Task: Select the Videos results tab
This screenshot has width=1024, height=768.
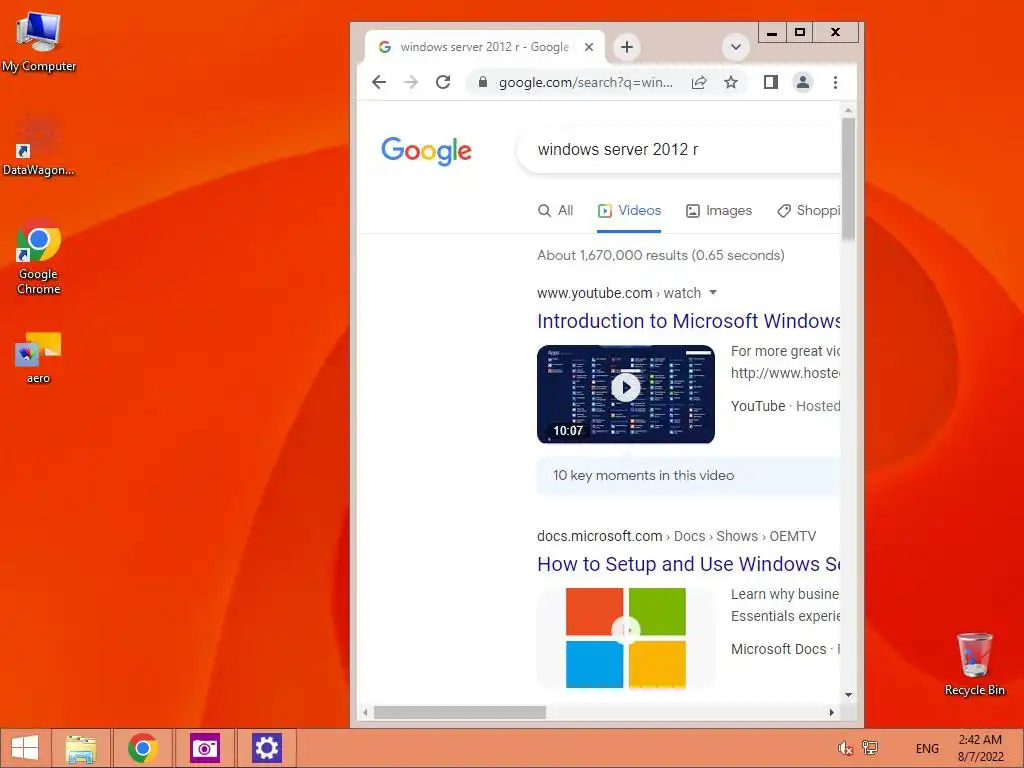Action: click(x=630, y=210)
